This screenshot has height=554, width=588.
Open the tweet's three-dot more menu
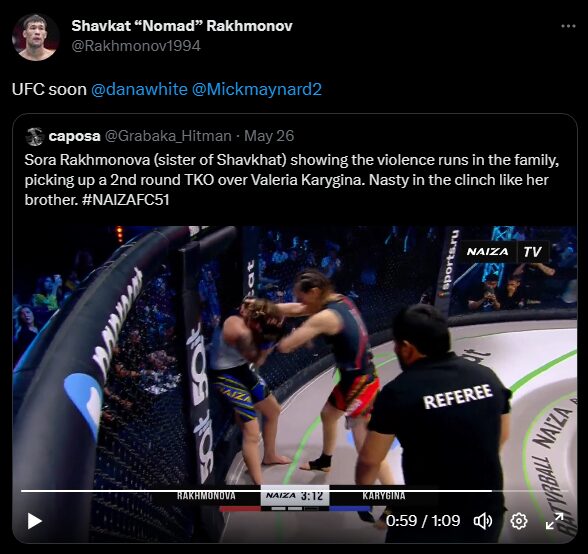point(568,26)
